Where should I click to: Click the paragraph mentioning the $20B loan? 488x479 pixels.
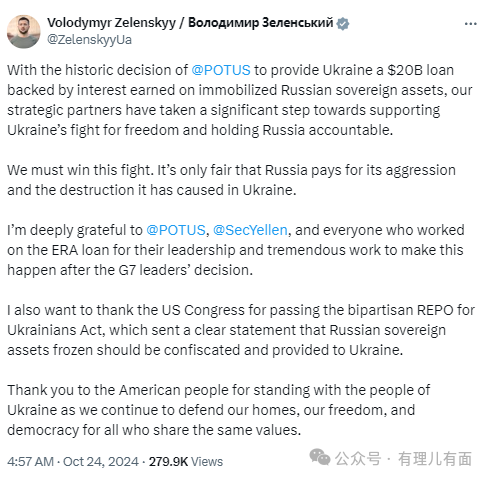click(240, 100)
